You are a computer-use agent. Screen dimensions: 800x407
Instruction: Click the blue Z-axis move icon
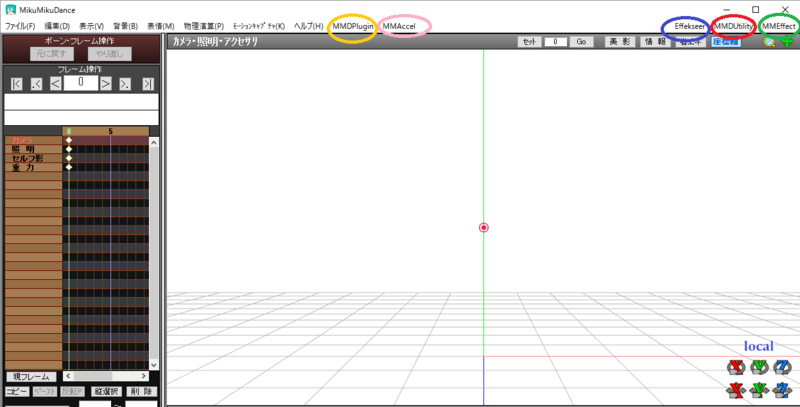pyautogui.click(x=781, y=390)
